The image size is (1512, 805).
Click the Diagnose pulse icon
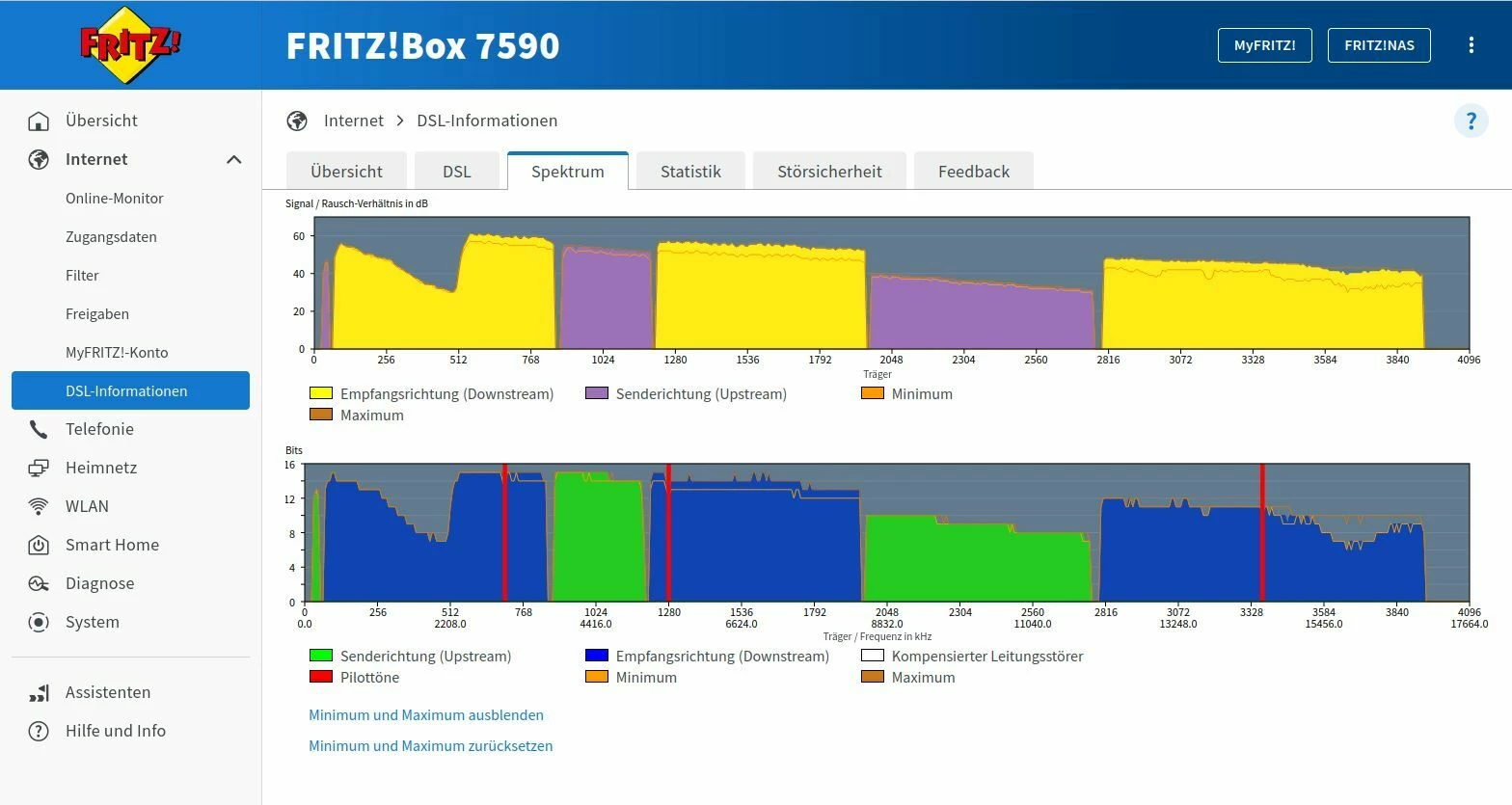point(39,583)
